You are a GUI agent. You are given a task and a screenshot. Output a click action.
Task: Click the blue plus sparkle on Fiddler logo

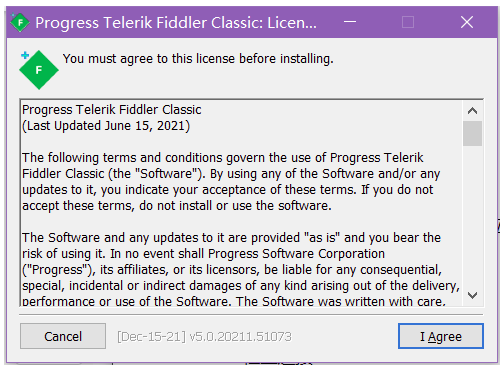pyautogui.click(x=25, y=55)
